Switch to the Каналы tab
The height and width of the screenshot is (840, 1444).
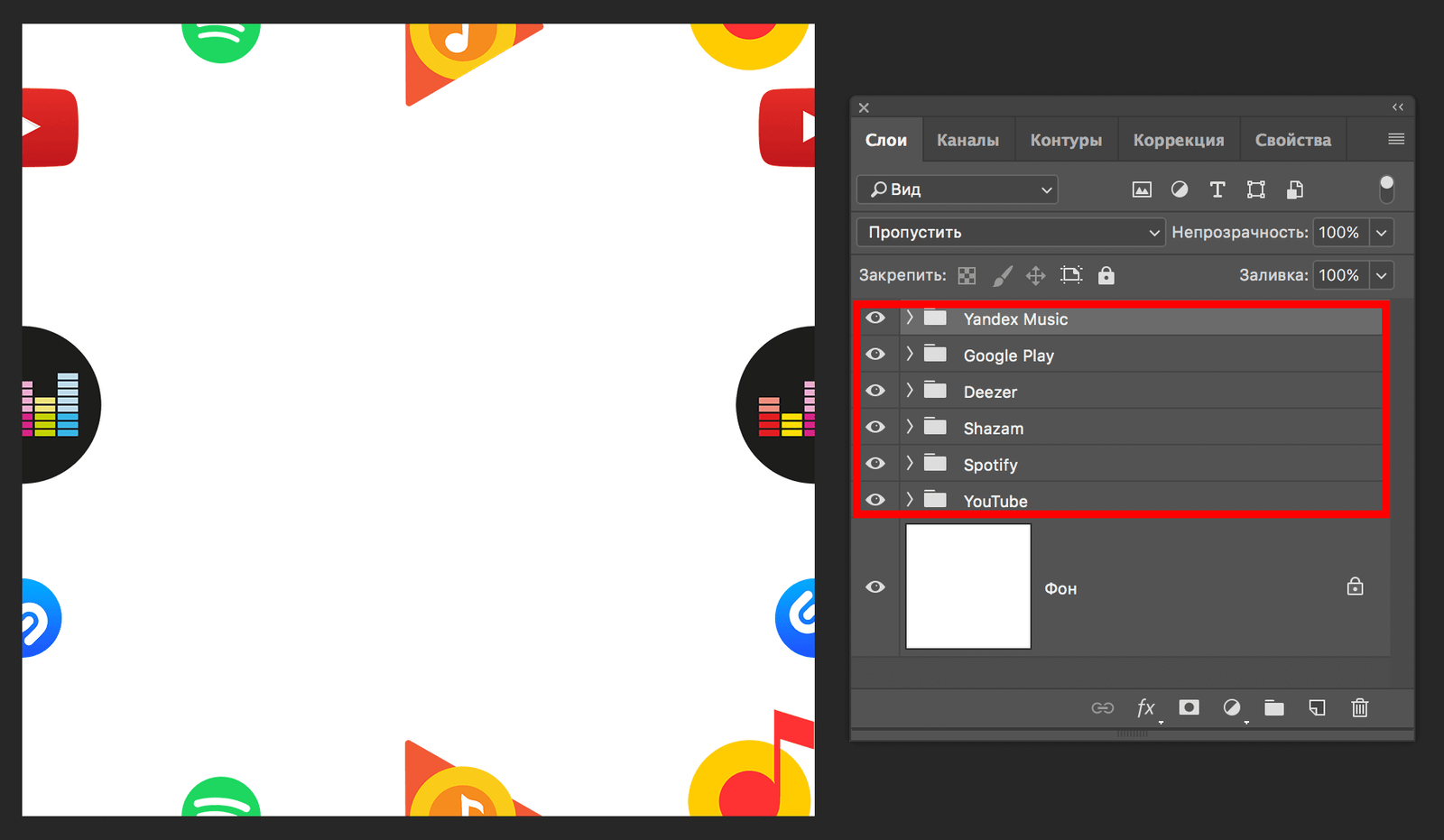(967, 139)
